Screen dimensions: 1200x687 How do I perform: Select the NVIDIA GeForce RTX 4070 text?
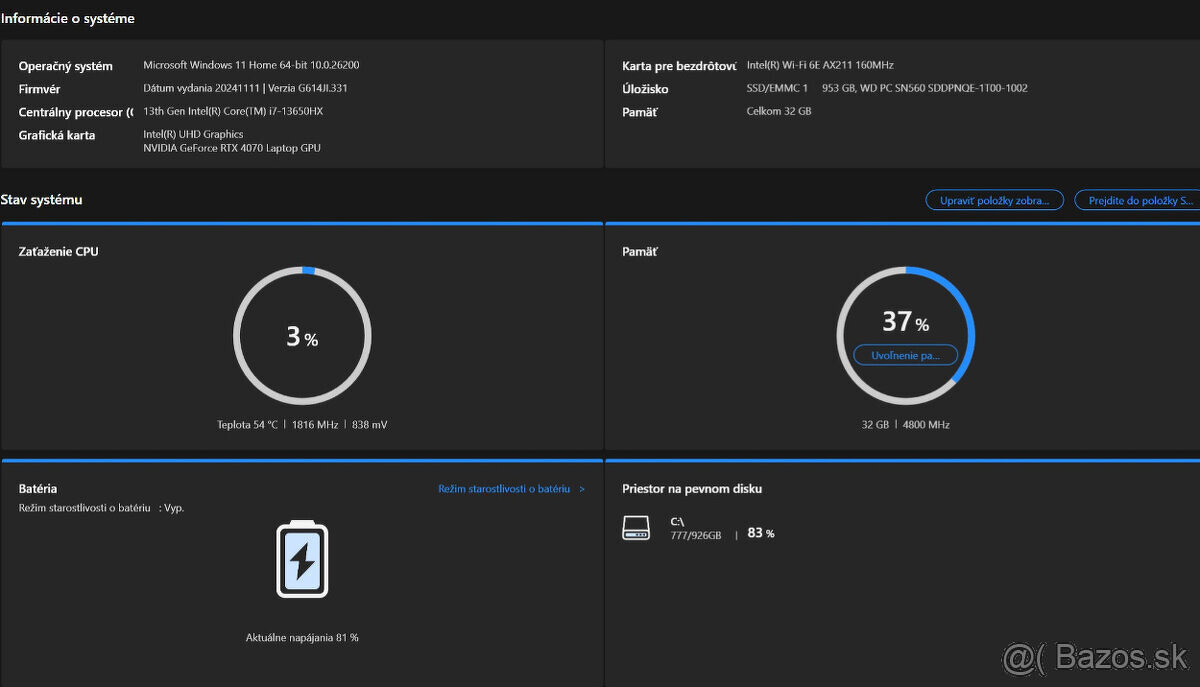[x=232, y=148]
